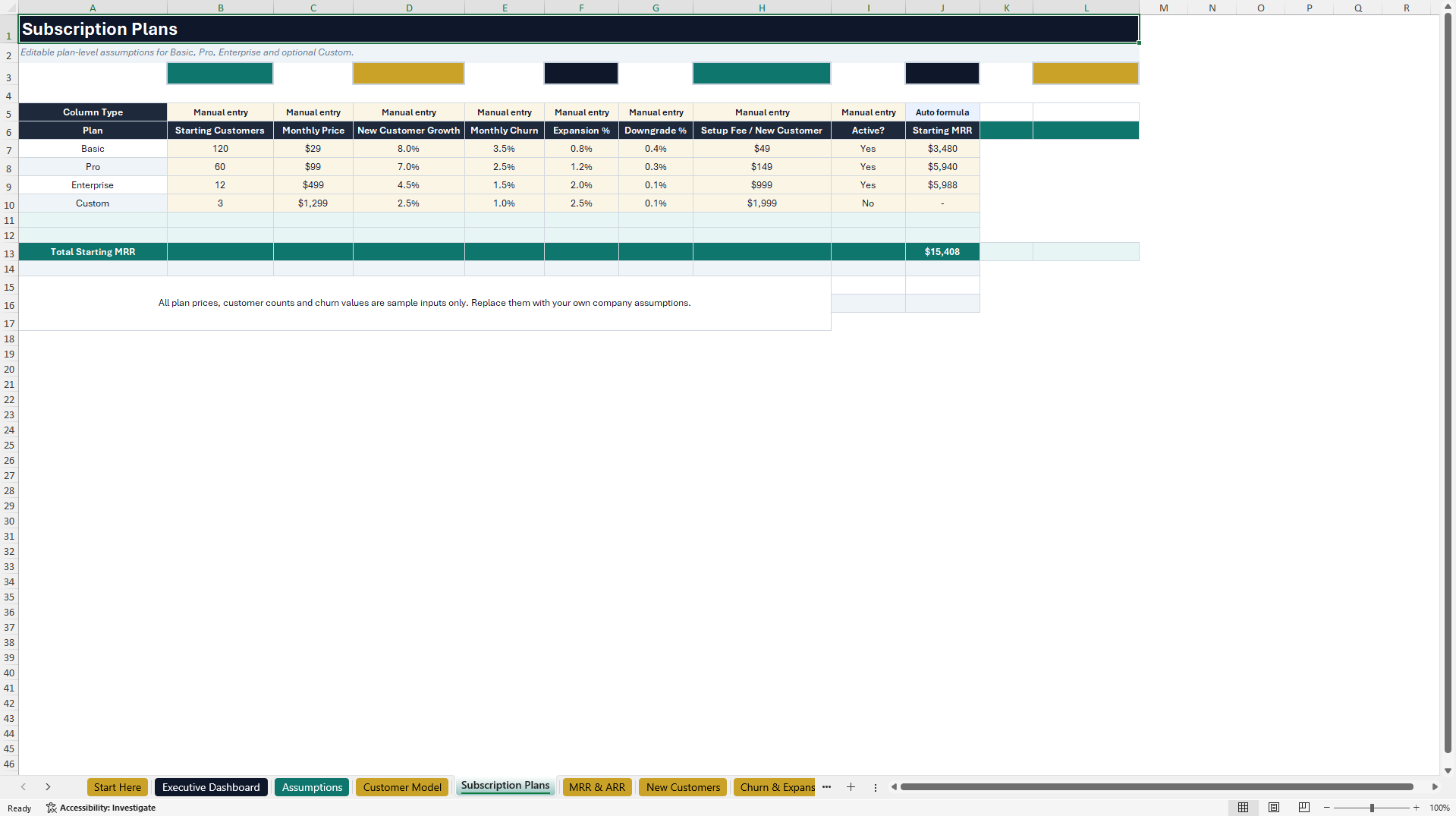
Task: Go to previous sheet tab arrow
Action: 24,787
